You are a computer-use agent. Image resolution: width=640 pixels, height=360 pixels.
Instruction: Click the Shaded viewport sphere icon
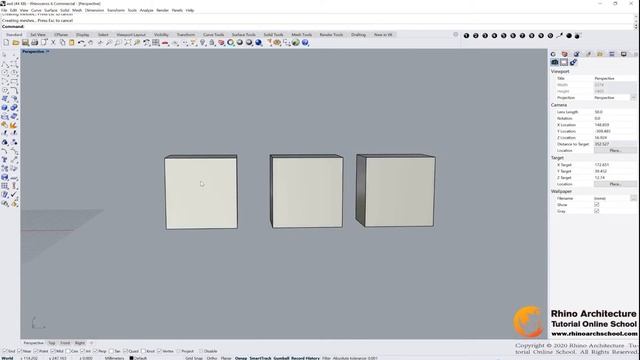pos(240,42)
